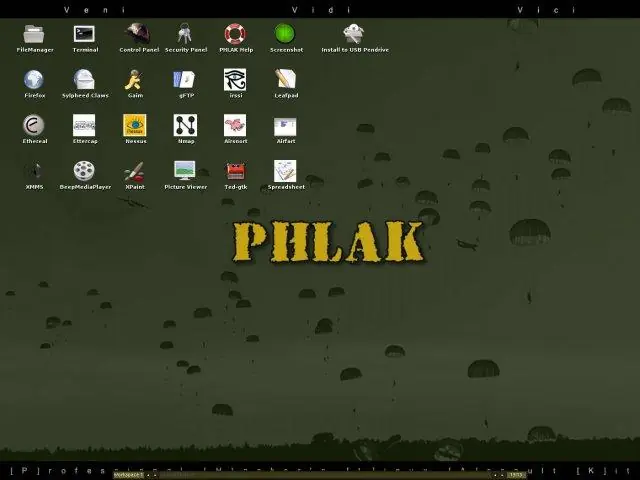Launch the XMMS player icon
This screenshot has height=480, width=640.
click(x=34, y=171)
